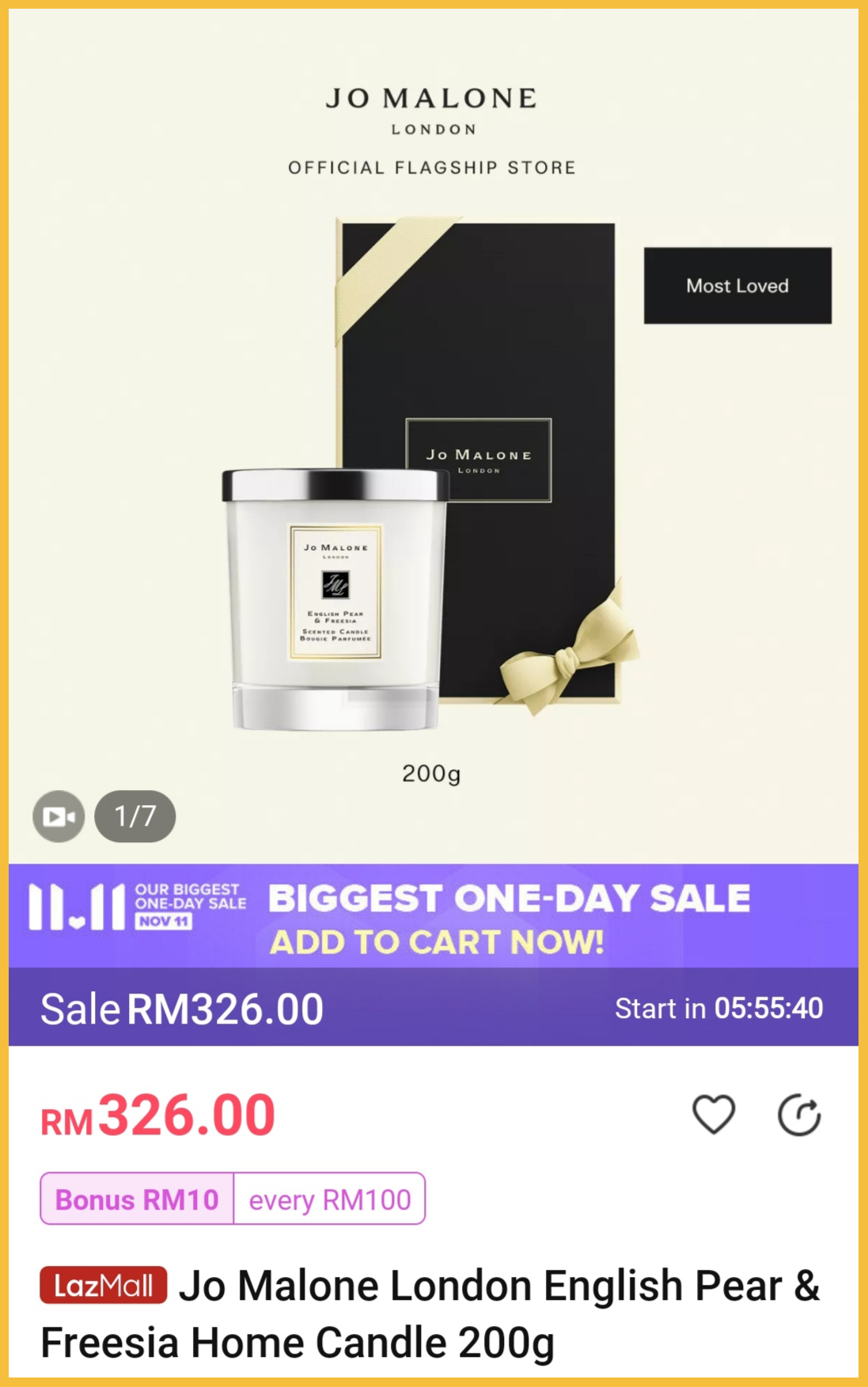Tap the Add To Cart Now text
This screenshot has height=1387, width=868.
point(437,942)
